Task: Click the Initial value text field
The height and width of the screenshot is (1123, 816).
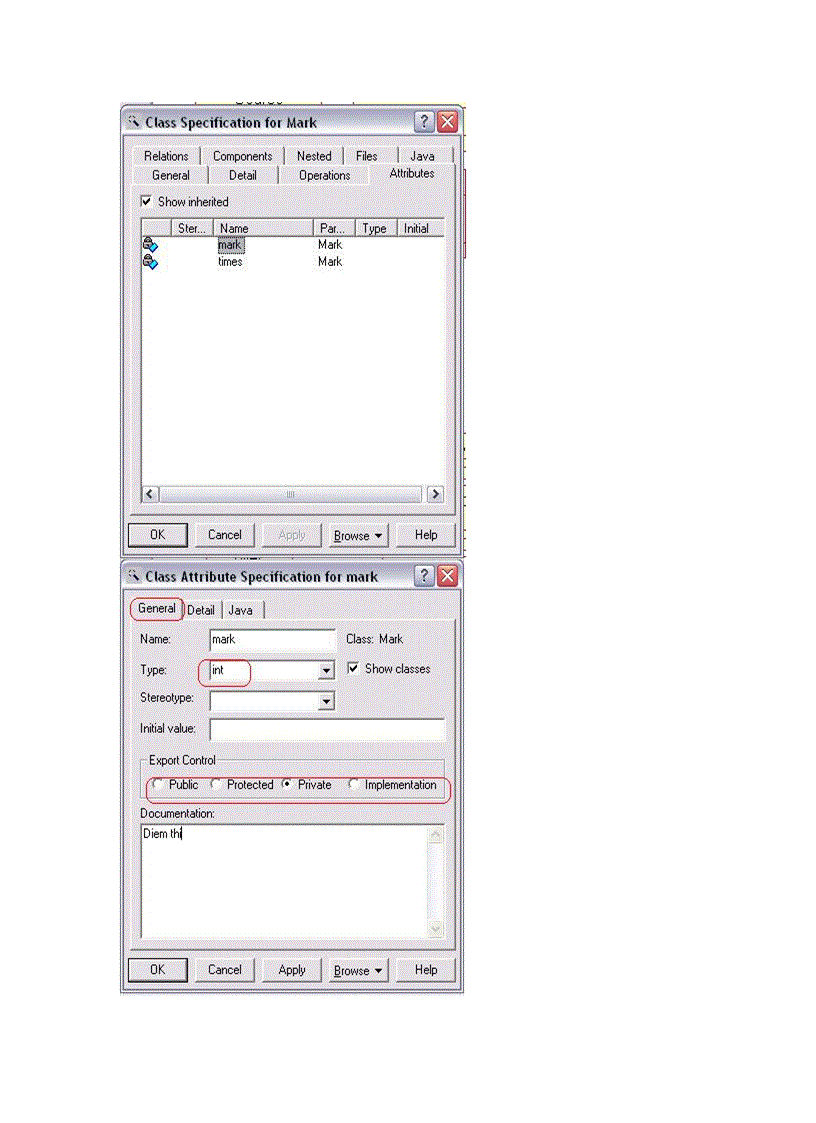Action: [x=326, y=729]
